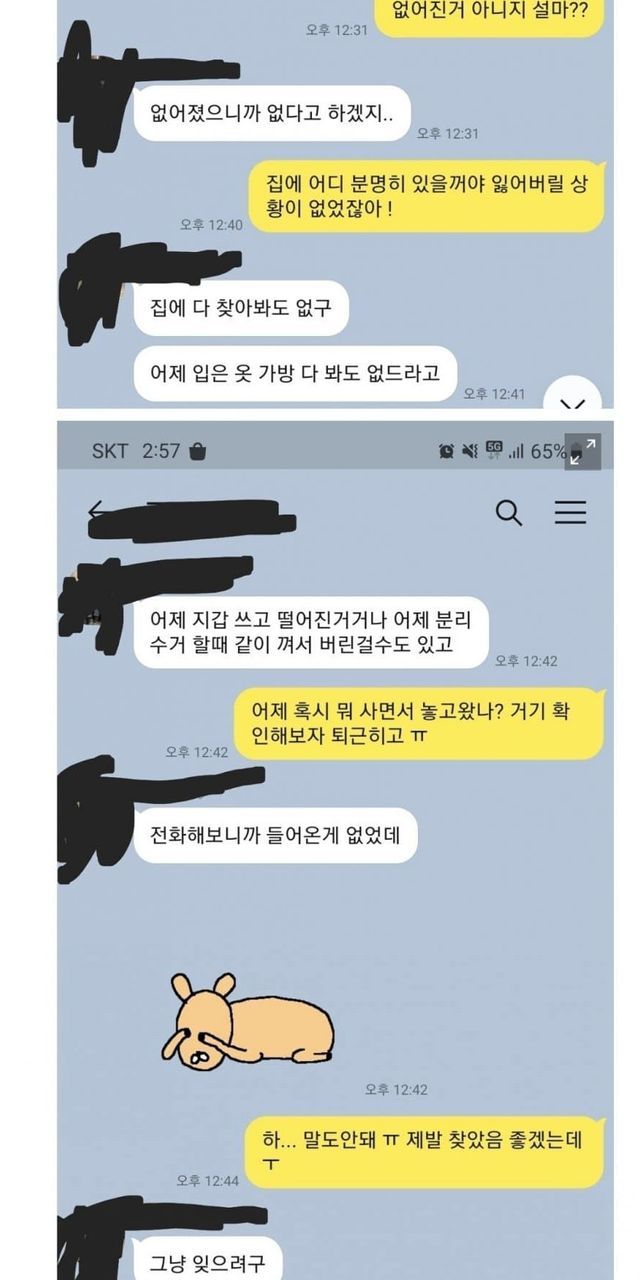
Task: Tap the muted sound status icon
Action: click(x=470, y=451)
